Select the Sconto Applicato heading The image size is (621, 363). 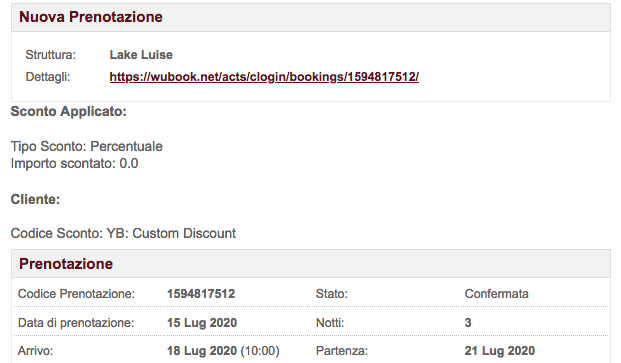coord(69,111)
